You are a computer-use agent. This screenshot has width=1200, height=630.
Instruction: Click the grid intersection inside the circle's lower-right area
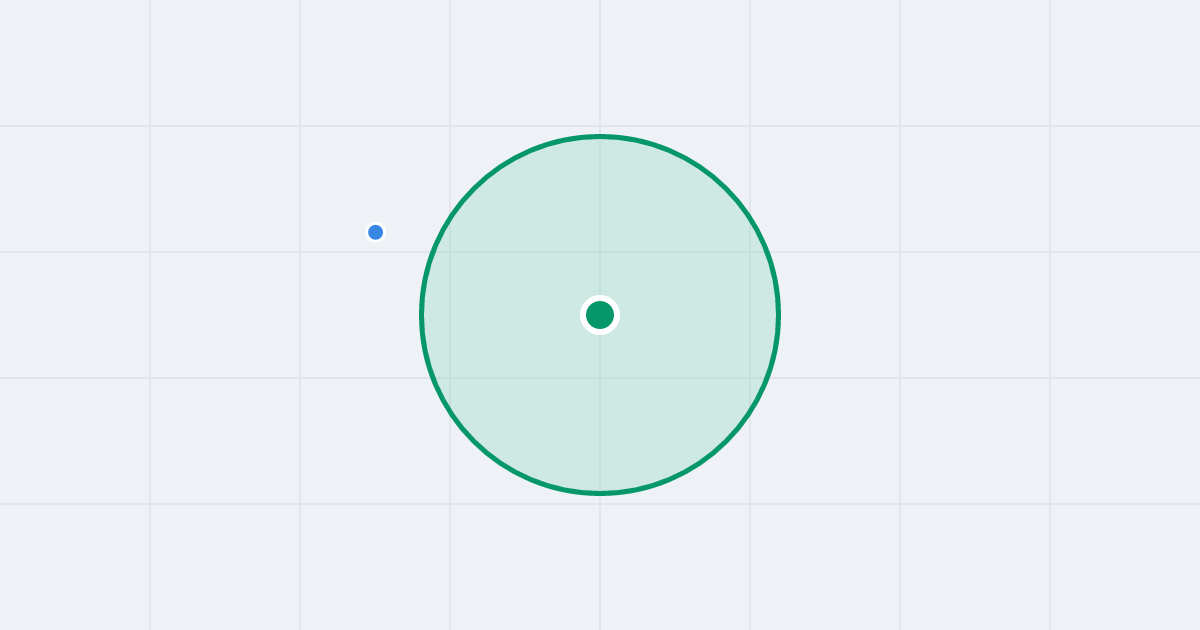(x=750, y=378)
